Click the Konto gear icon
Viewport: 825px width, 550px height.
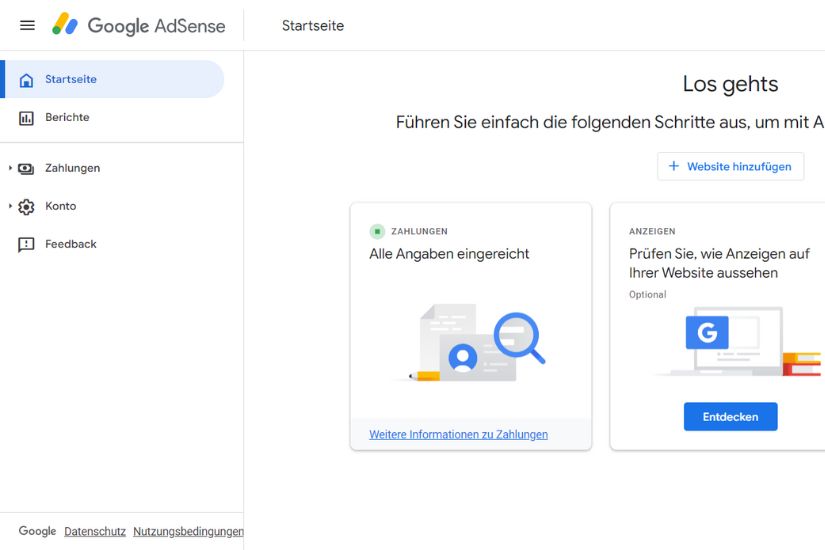point(26,206)
